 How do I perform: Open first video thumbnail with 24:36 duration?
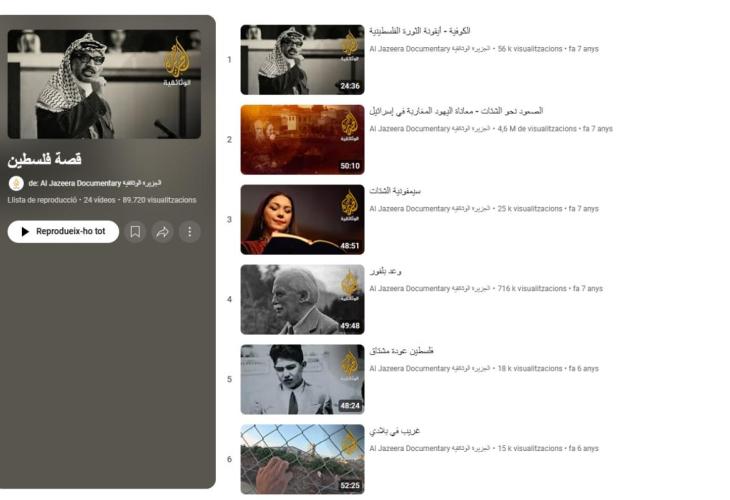pos(302,60)
